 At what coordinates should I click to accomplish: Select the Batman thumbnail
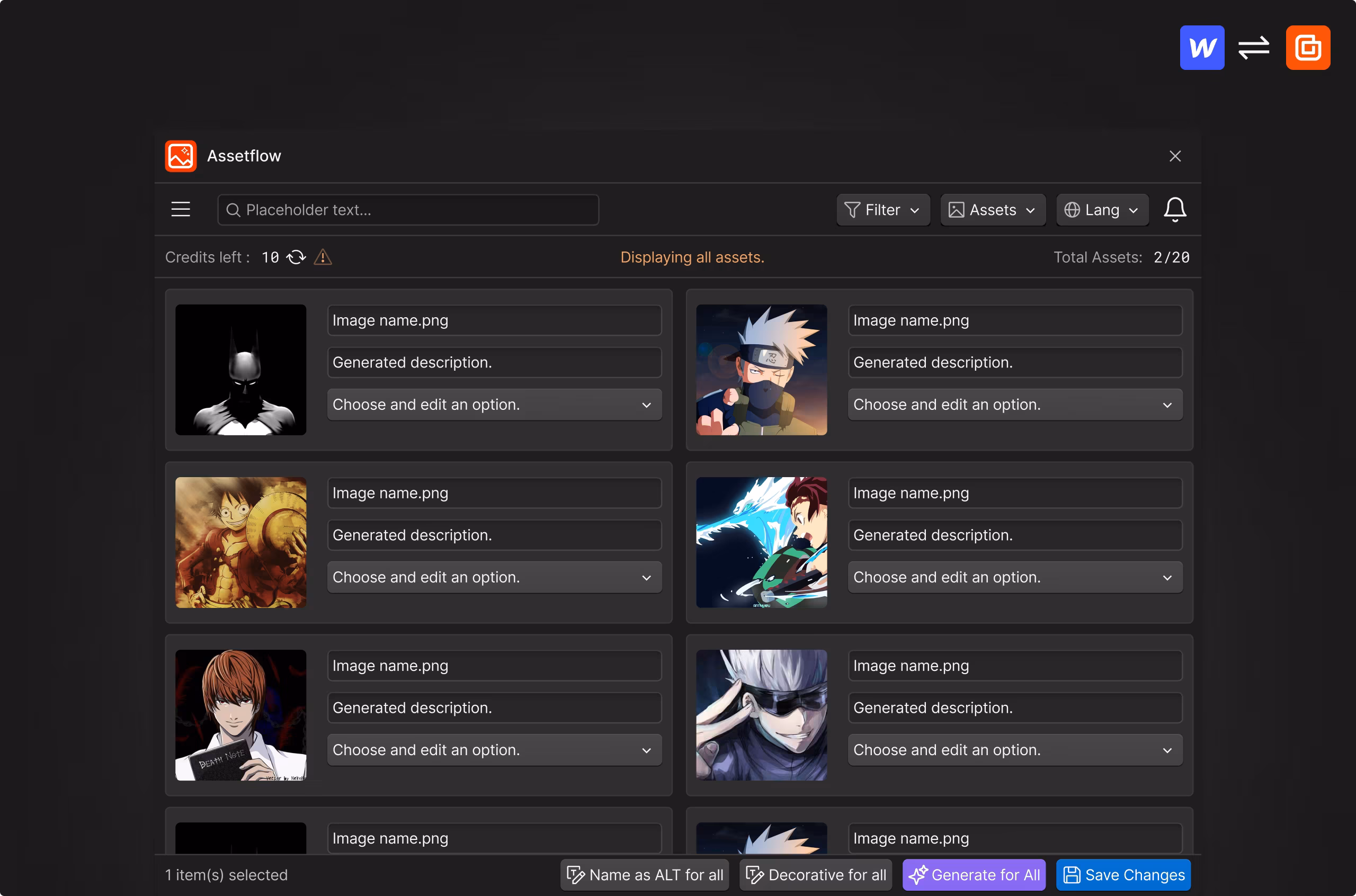[240, 370]
